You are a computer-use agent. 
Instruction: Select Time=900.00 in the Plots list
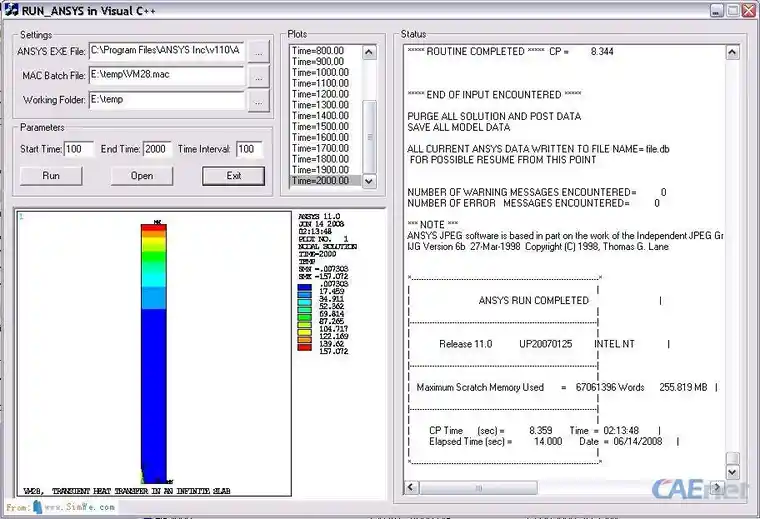click(x=325, y=62)
